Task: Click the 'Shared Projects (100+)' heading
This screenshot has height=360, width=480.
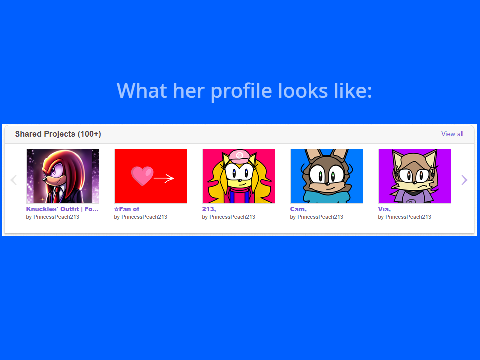Action: pyautogui.click(x=58, y=134)
